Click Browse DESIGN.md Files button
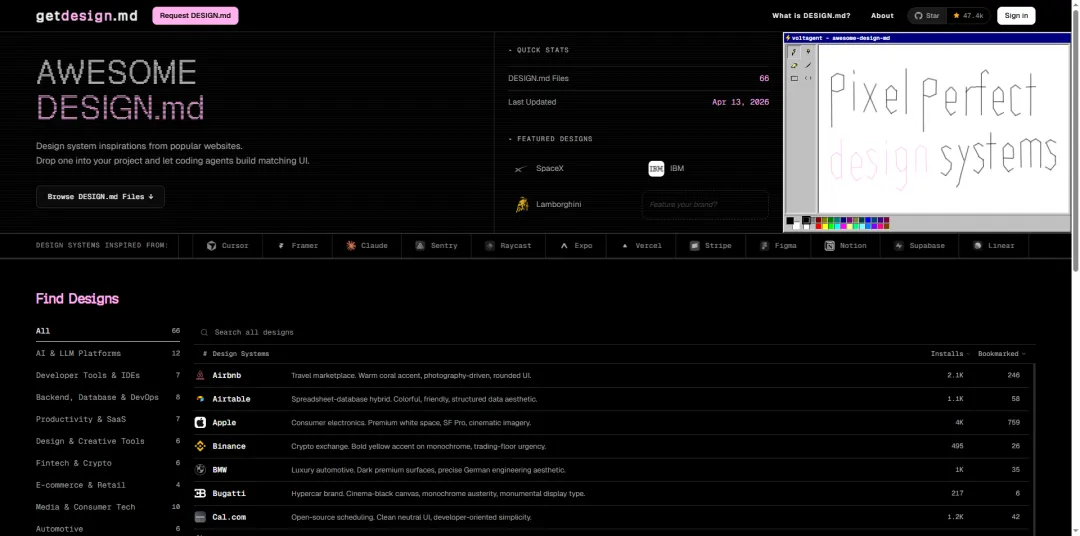Viewport: 1080px width, 536px height. [x=100, y=196]
